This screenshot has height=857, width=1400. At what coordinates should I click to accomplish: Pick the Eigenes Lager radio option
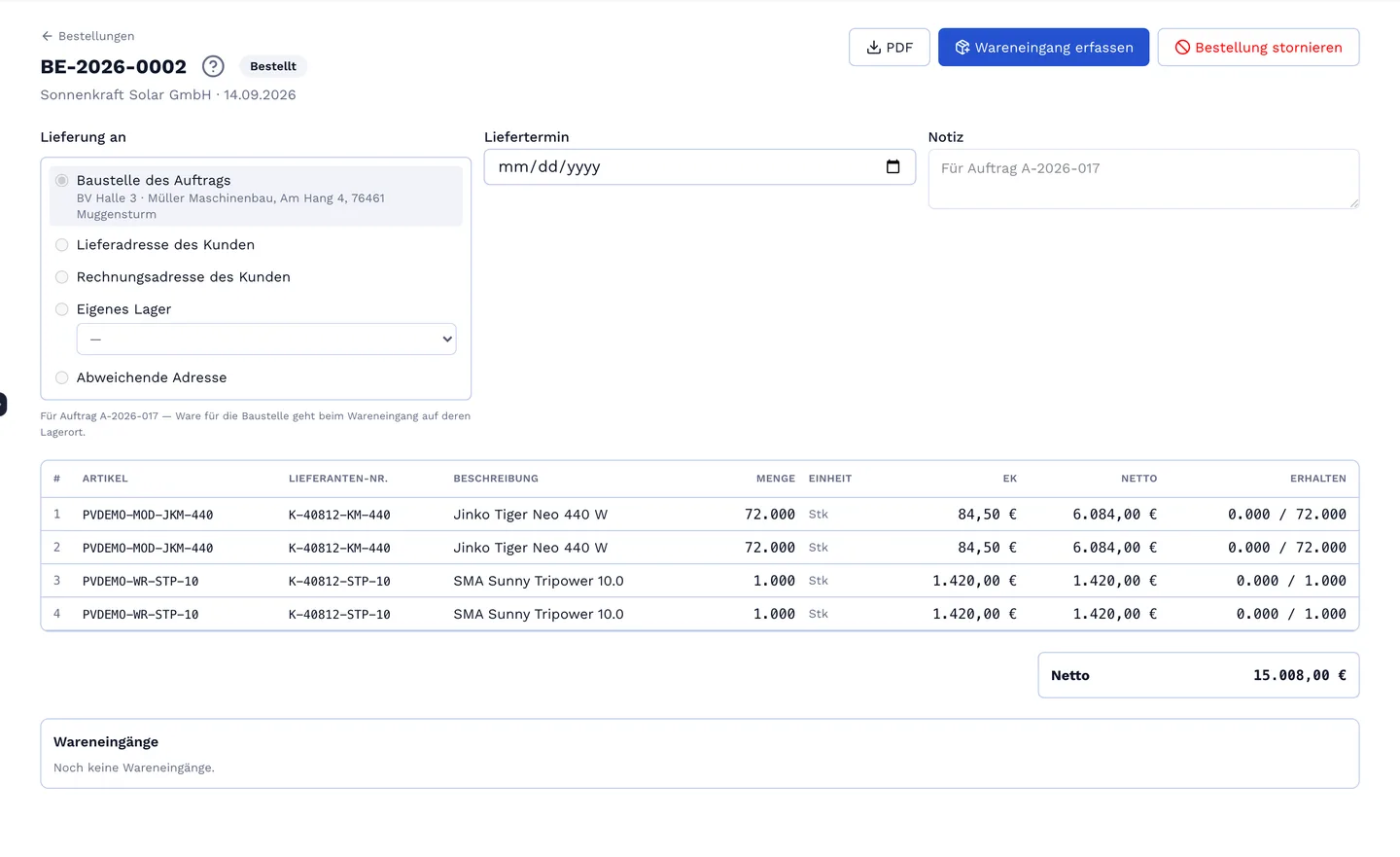tap(62, 309)
